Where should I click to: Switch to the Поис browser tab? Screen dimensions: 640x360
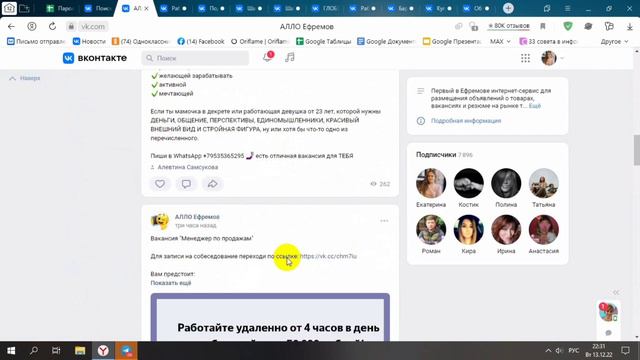coord(98,8)
